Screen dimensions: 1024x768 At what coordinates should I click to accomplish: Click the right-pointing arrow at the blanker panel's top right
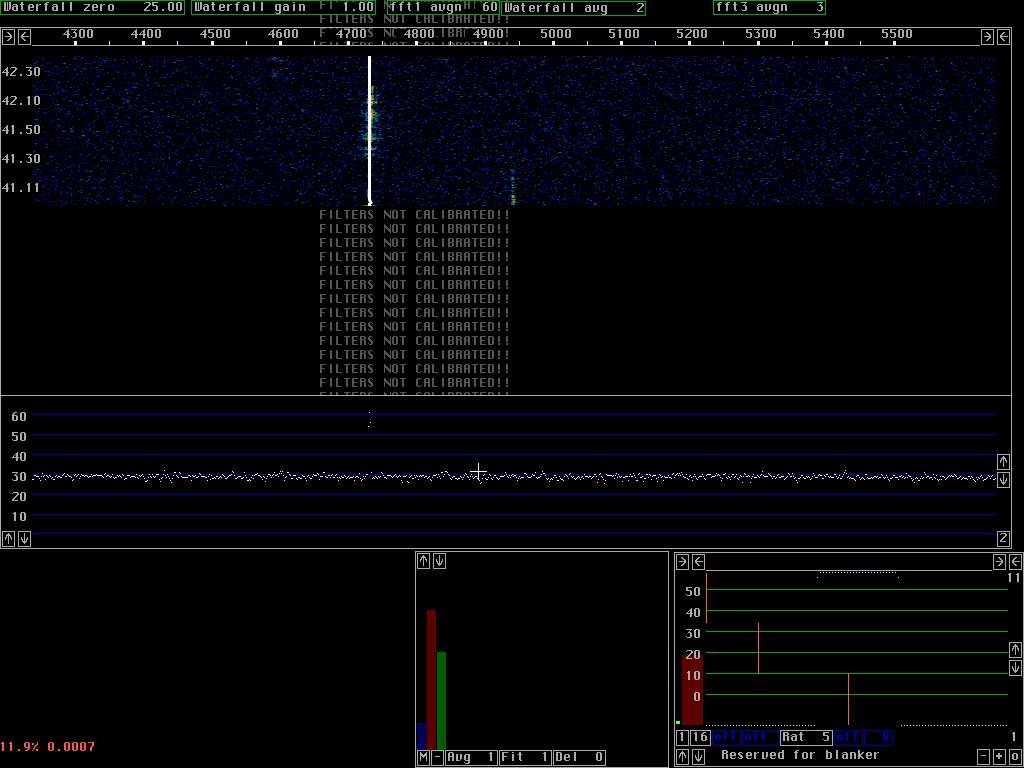click(999, 562)
